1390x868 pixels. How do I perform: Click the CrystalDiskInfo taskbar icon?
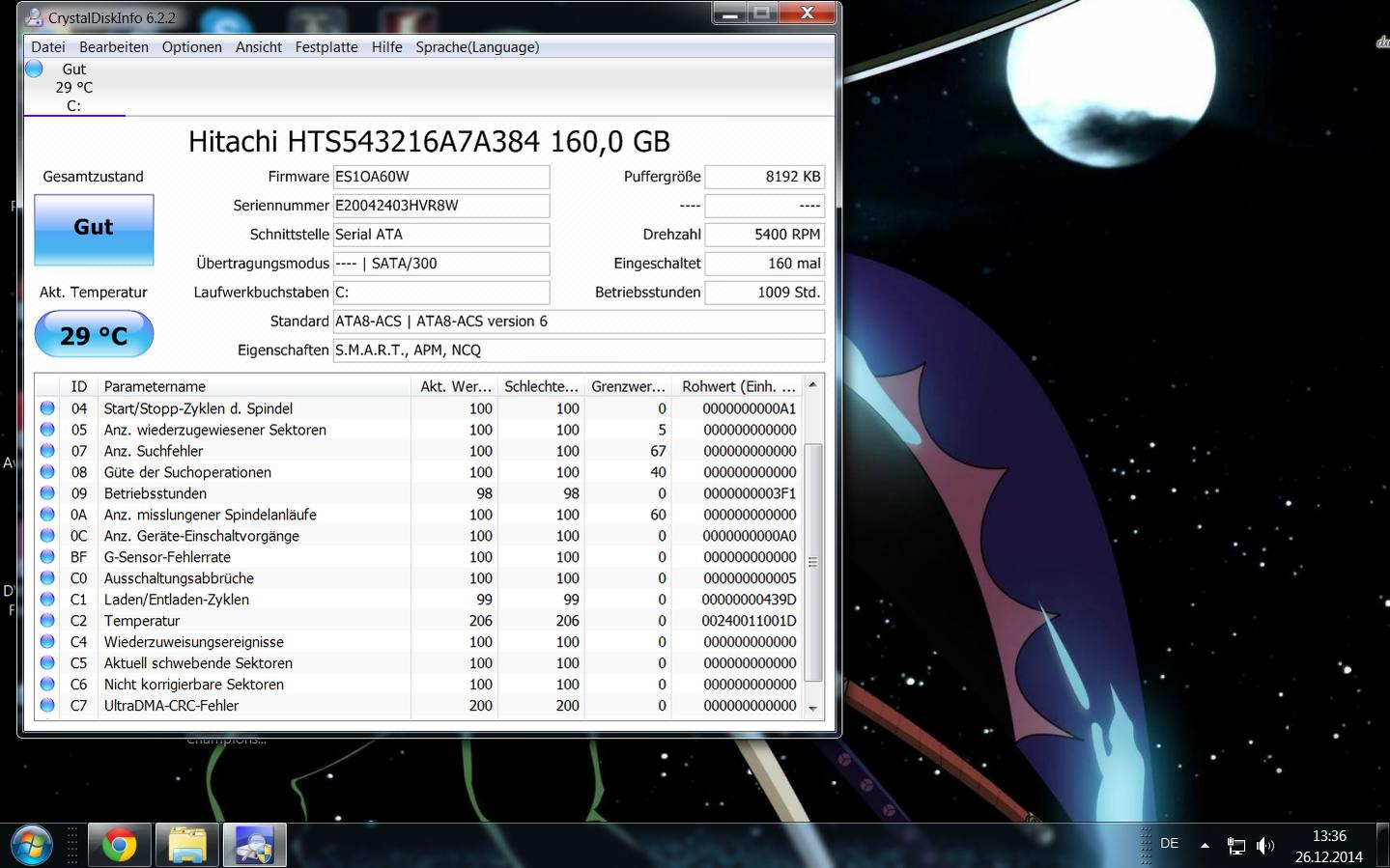[255, 846]
